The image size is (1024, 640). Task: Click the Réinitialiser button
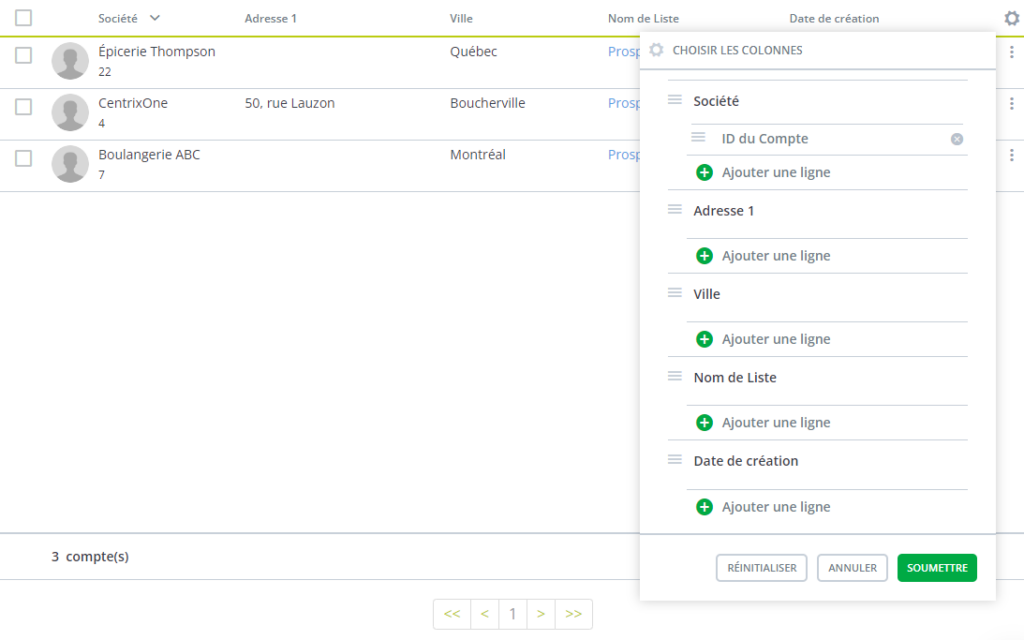point(761,568)
